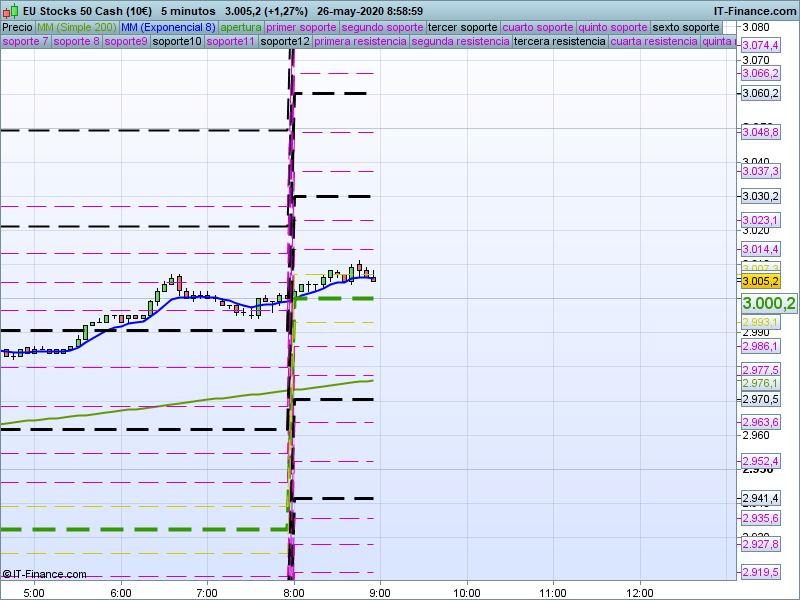Click the orange 3.005,2 current price tag
Screen dimensions: 800x600
tap(760, 282)
